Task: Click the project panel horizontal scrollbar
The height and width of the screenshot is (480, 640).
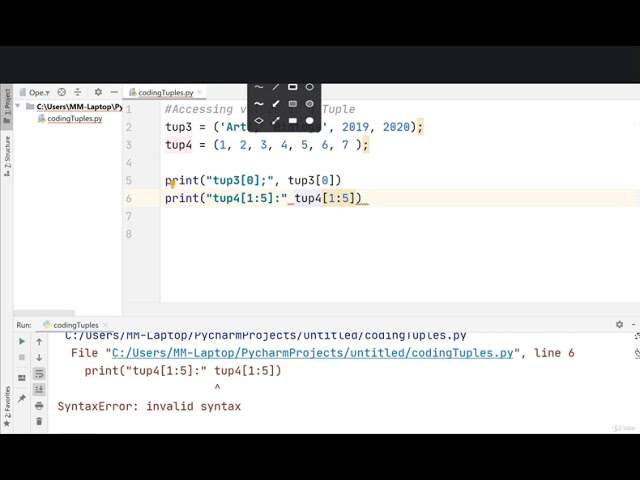Action: (x=44, y=313)
